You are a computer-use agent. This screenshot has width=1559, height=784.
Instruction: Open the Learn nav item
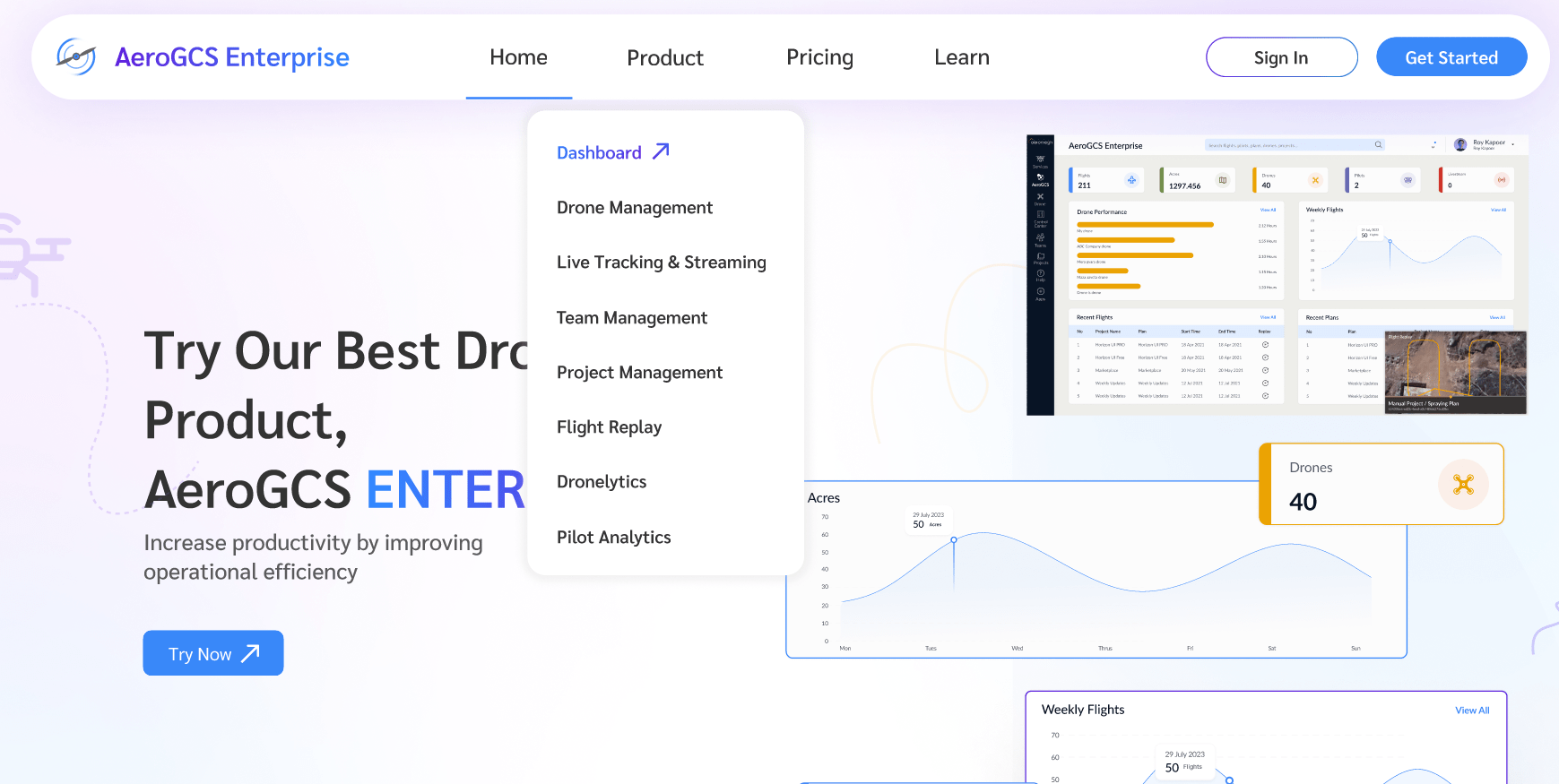(962, 57)
